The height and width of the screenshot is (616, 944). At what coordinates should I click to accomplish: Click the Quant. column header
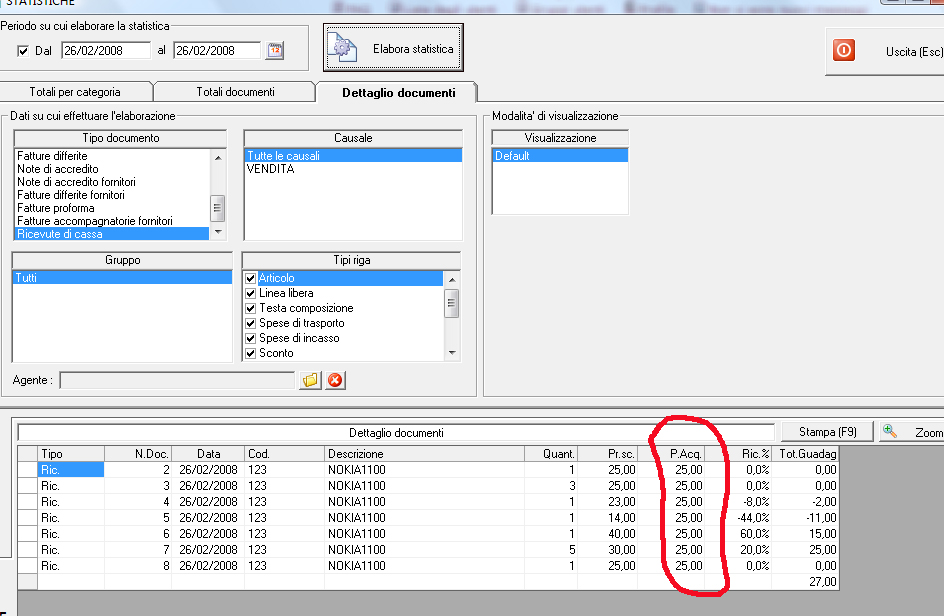point(551,453)
